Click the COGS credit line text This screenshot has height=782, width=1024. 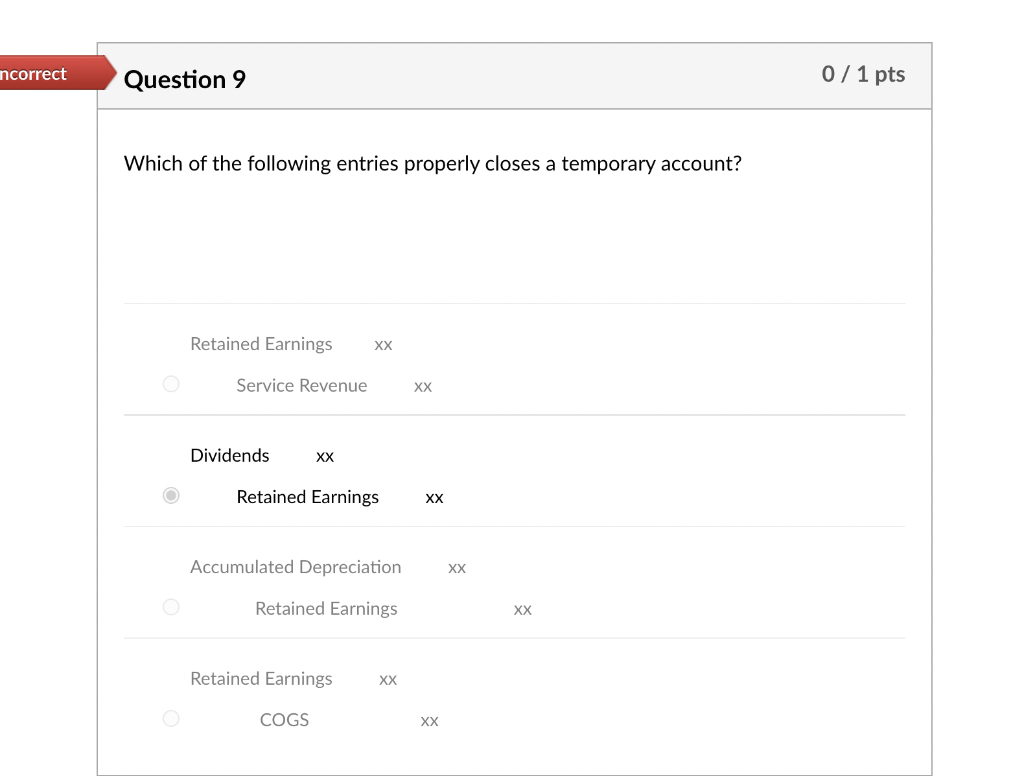click(284, 720)
